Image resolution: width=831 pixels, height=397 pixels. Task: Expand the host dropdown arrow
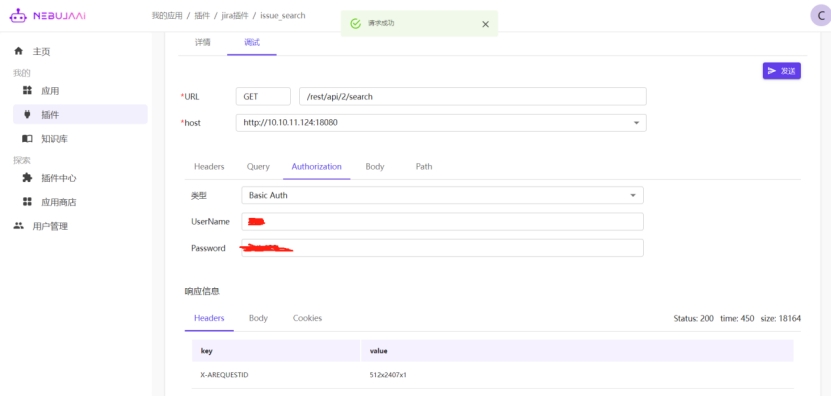(636, 123)
